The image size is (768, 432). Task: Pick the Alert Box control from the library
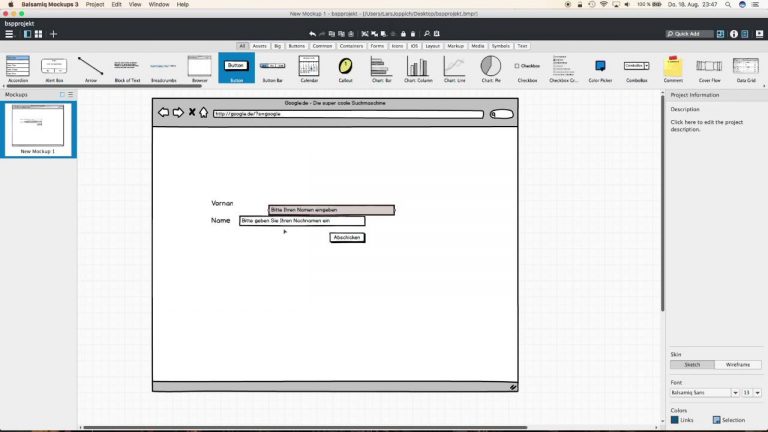tap(54, 69)
